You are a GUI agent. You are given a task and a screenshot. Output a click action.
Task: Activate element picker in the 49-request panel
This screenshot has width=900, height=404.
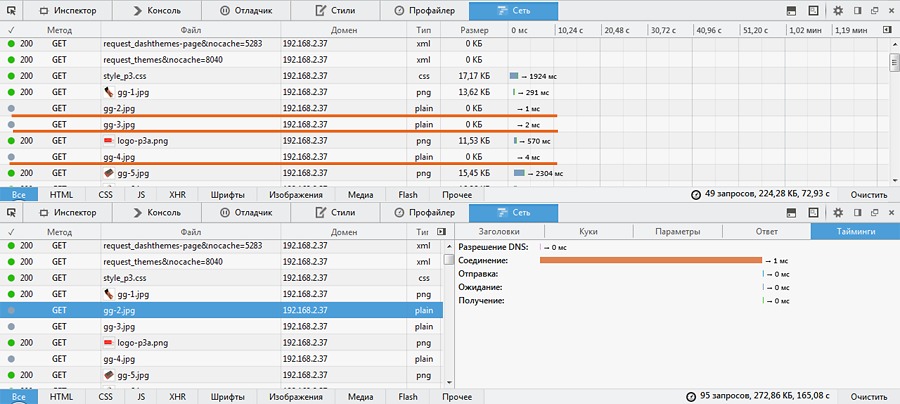pyautogui.click(x=11, y=10)
